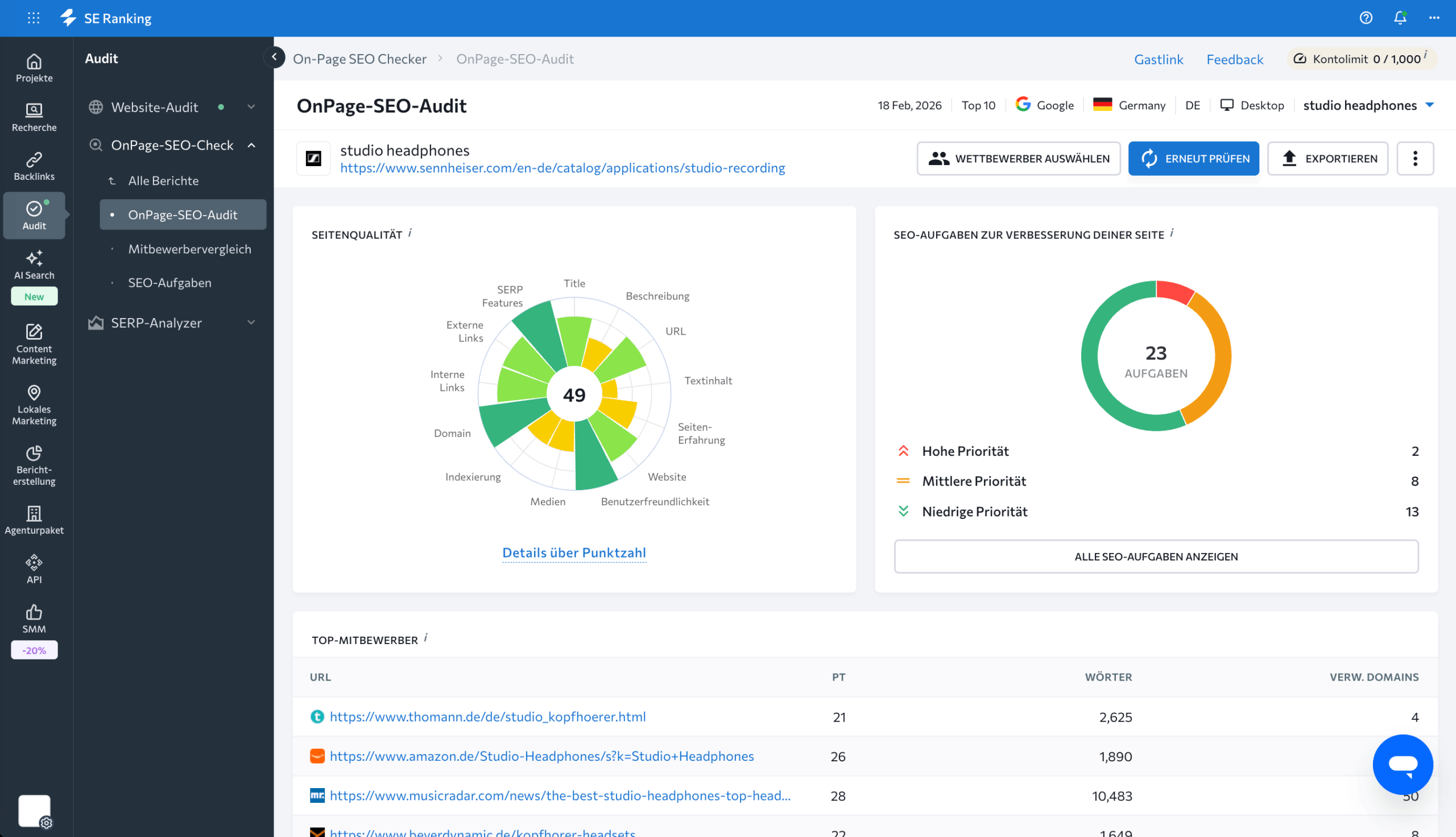Show all SEO tasks button
Viewport: 1456px width, 837px height.
[x=1156, y=556]
